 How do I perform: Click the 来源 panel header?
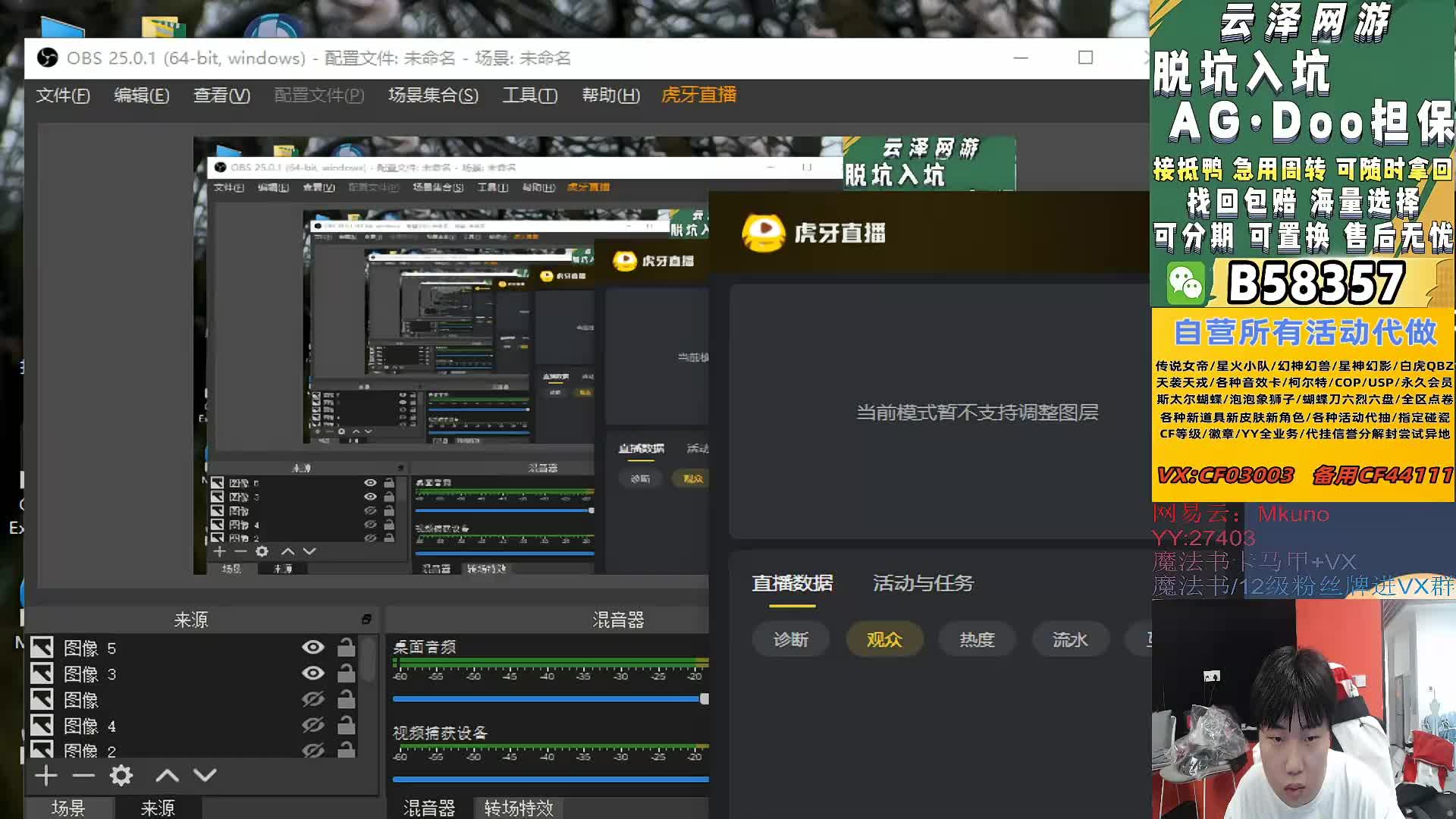click(x=190, y=620)
